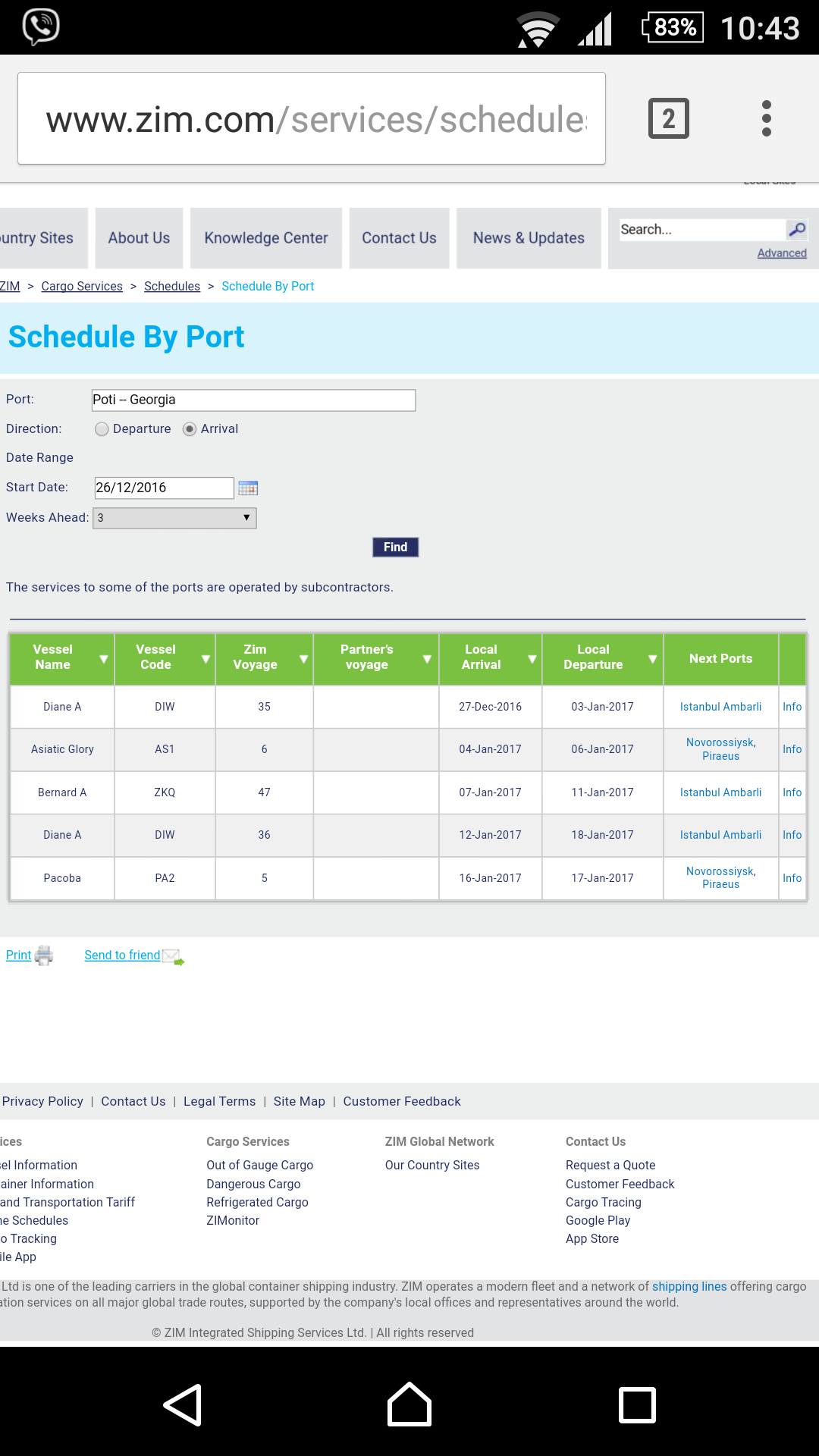Image resolution: width=819 pixels, height=1456 pixels.
Task: Sort by Zim Voyage column arrow
Action: (x=303, y=659)
